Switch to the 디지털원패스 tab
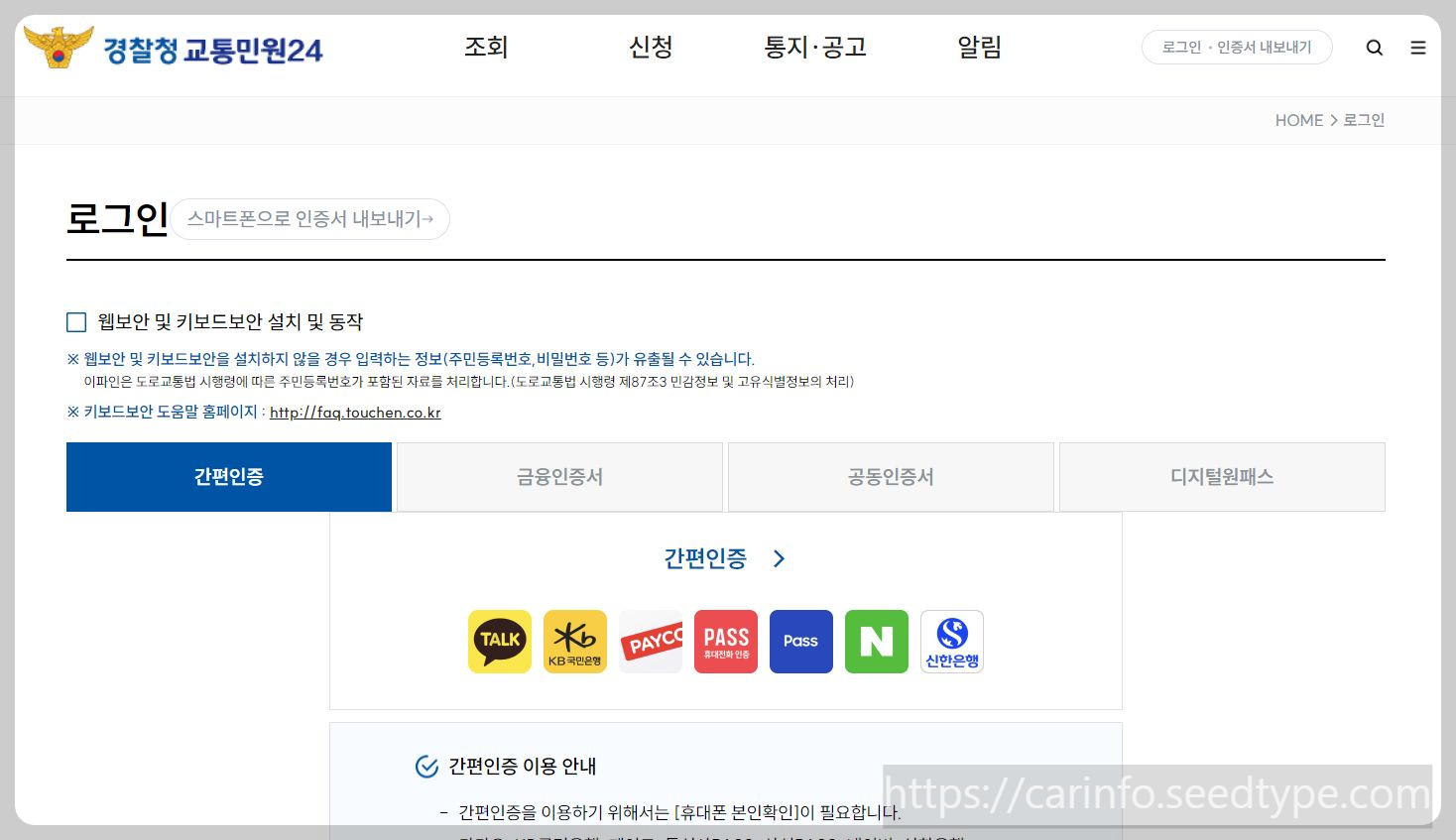The image size is (1456, 840). 1221,476
